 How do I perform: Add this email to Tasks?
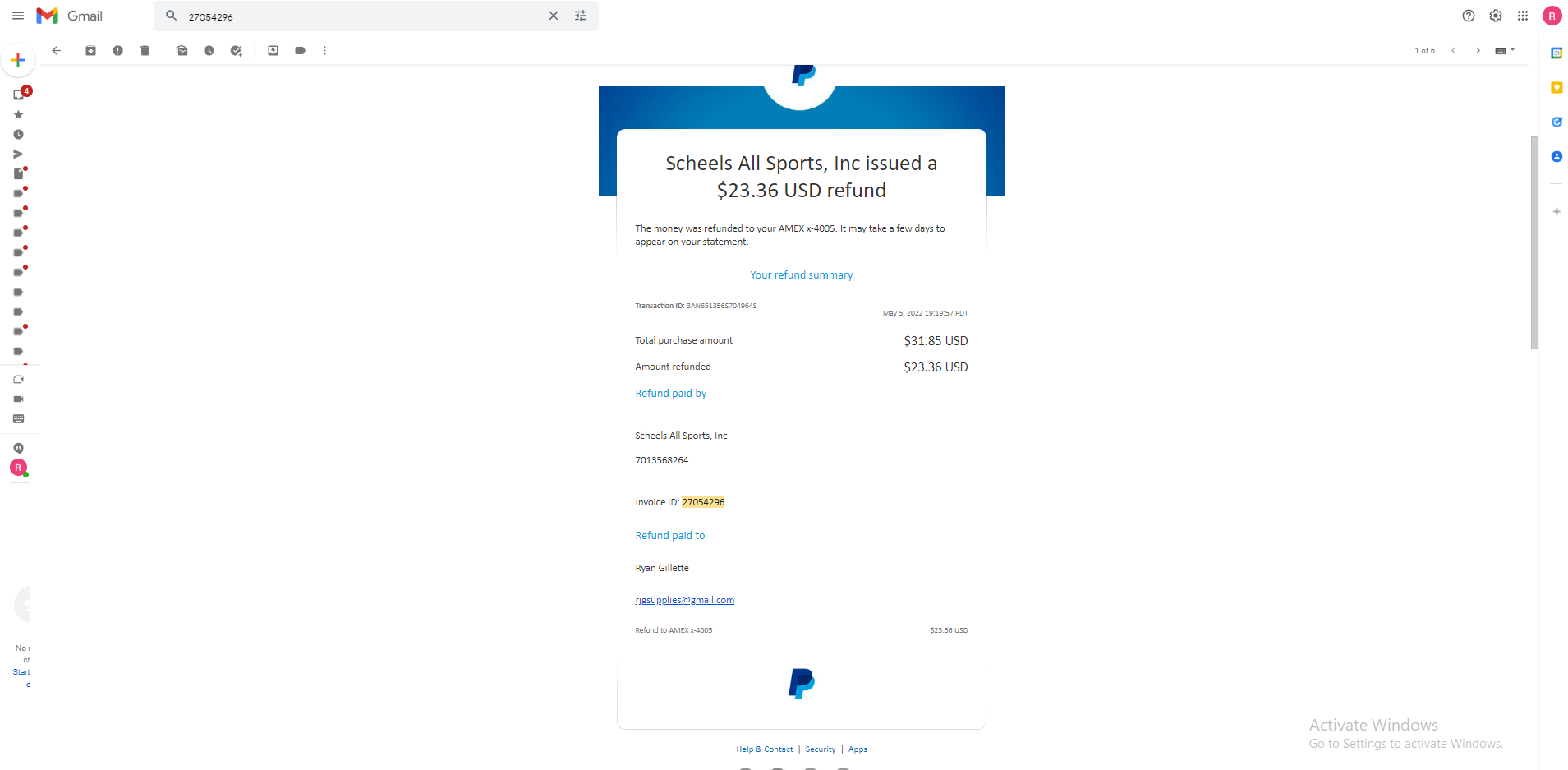[237, 50]
